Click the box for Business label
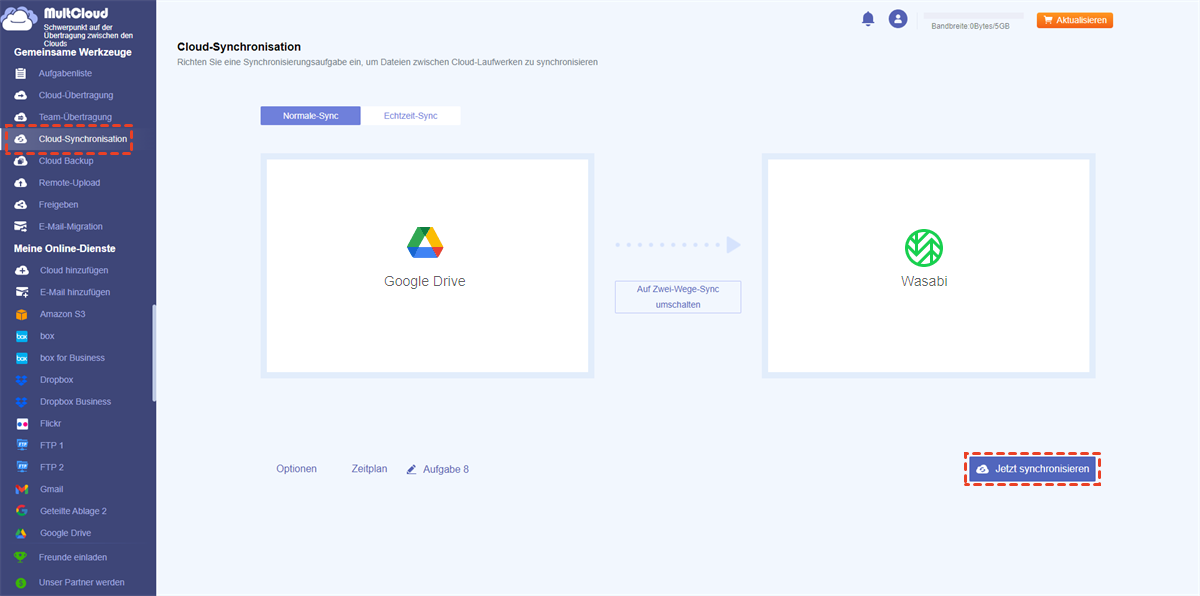1200x596 pixels. 72,358
